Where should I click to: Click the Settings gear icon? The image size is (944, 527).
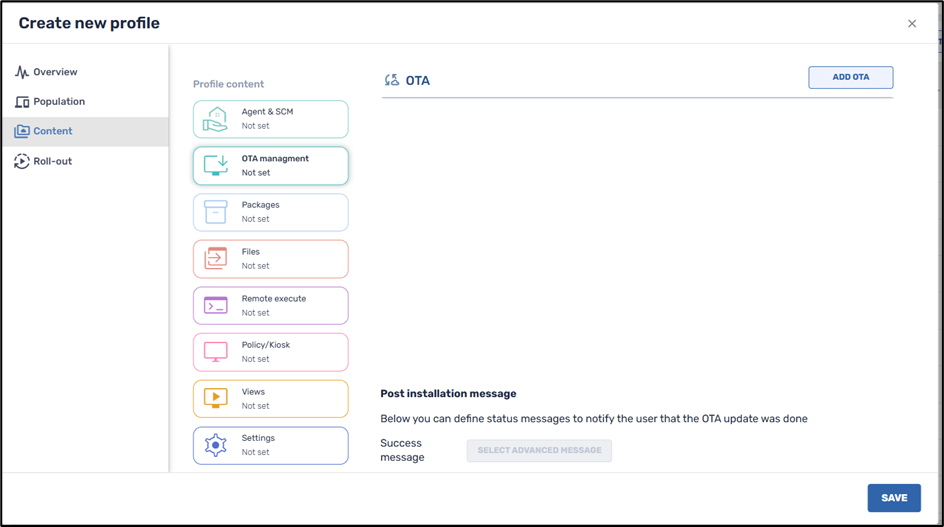pos(216,445)
